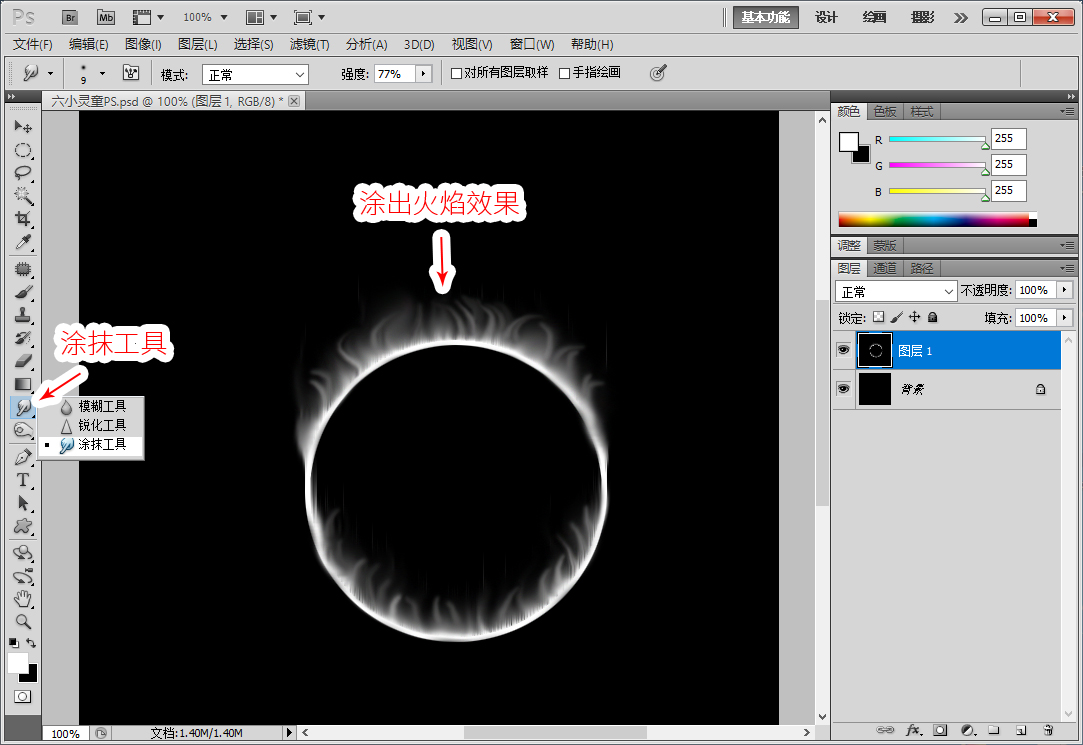Viewport: 1083px width, 745px height.
Task: Select the Healing Brush tool
Action: 23,269
